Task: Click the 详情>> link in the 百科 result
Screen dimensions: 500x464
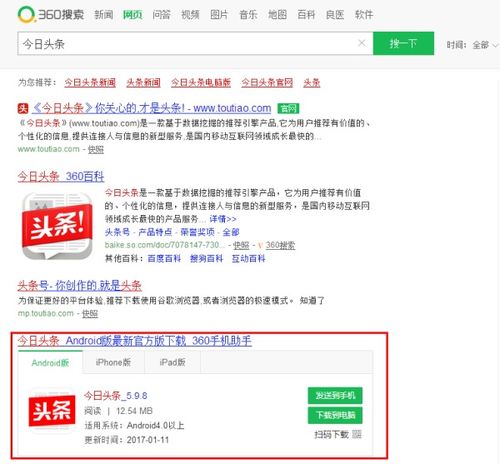Action: [x=223, y=219]
